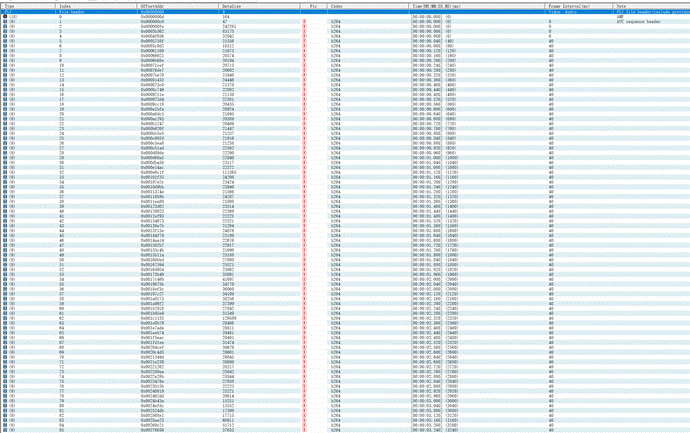Image resolution: width=690 pixels, height=433 pixels.
Task: Click the script tag icon in index 0 row
Action: [5, 17]
